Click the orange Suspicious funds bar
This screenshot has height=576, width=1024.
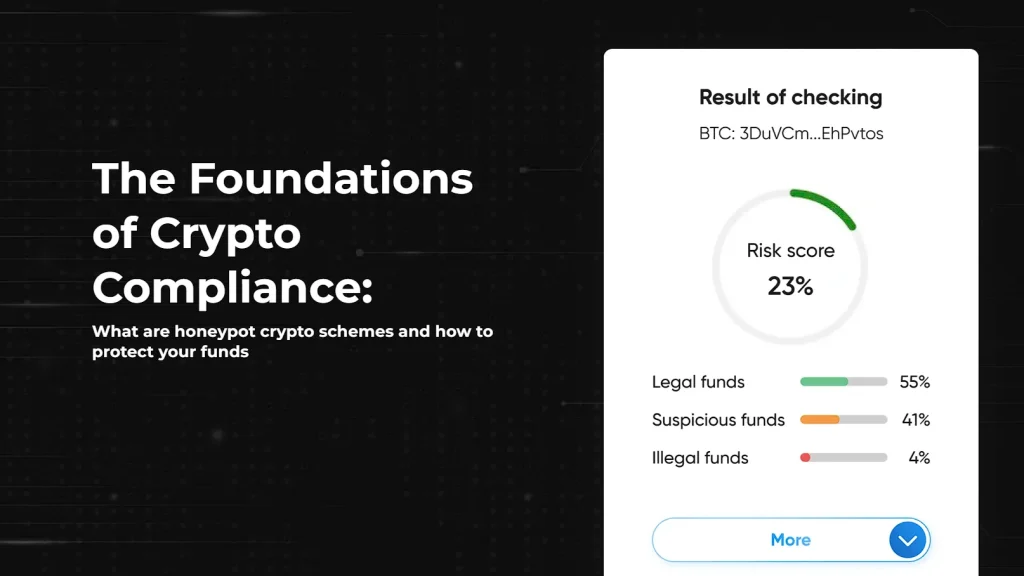click(x=843, y=419)
